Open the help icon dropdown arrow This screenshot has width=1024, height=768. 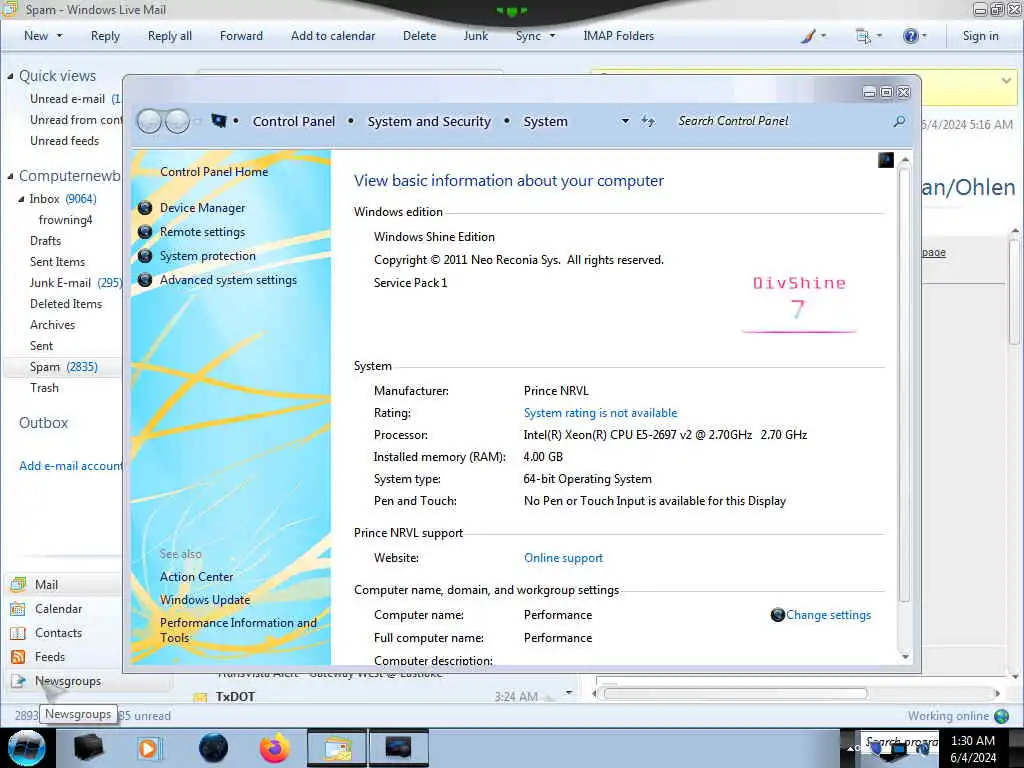(924, 36)
